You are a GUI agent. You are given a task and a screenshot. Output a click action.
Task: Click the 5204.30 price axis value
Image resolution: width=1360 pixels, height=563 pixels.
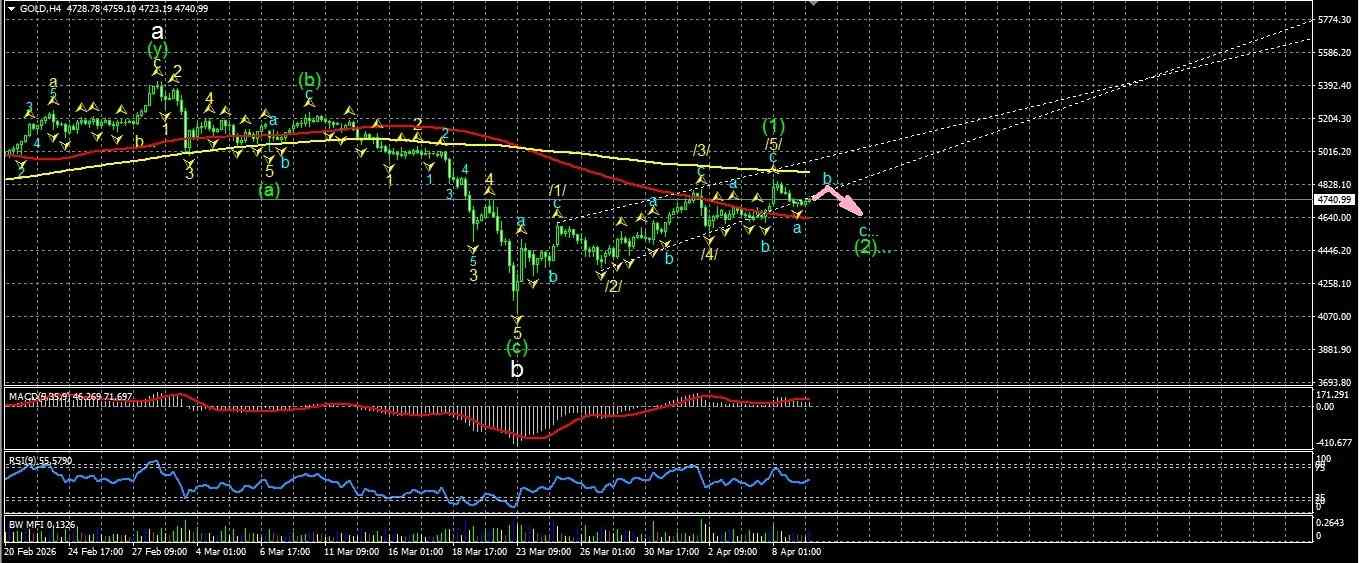point(1334,119)
